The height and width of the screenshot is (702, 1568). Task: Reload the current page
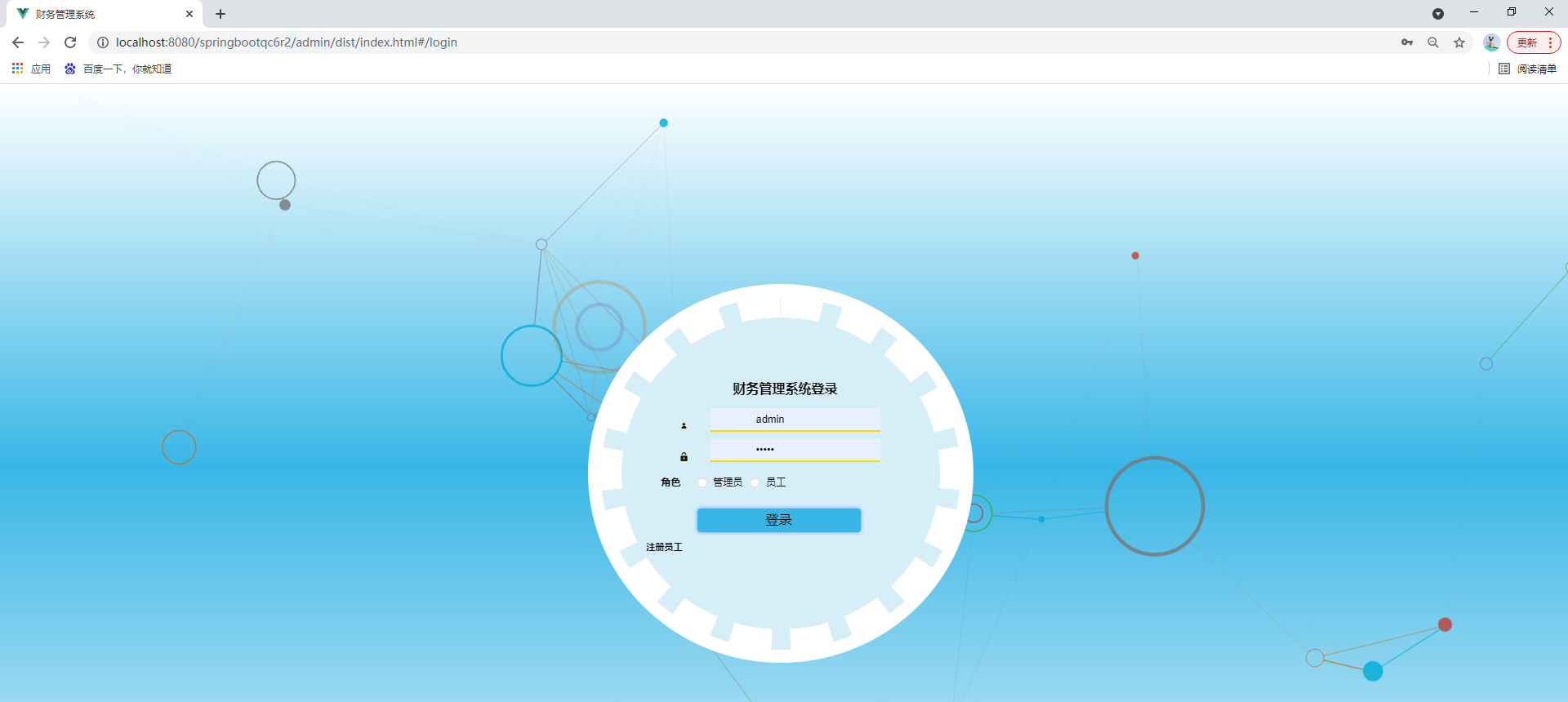click(70, 42)
